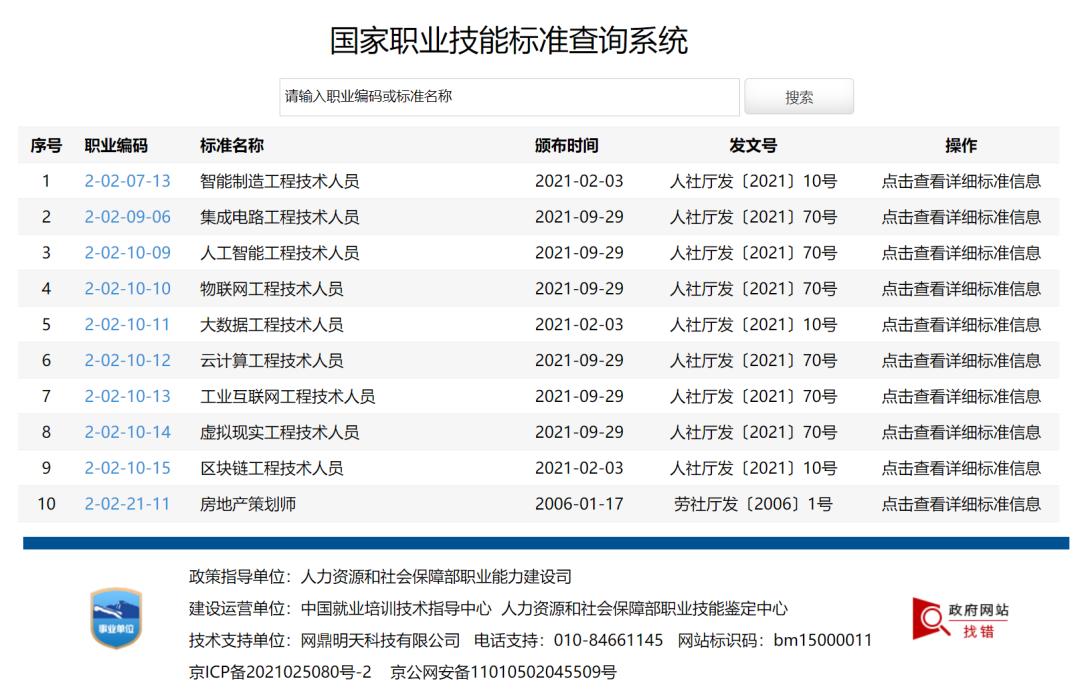Select standard name 物联网工程技术人员

click(x=271, y=288)
